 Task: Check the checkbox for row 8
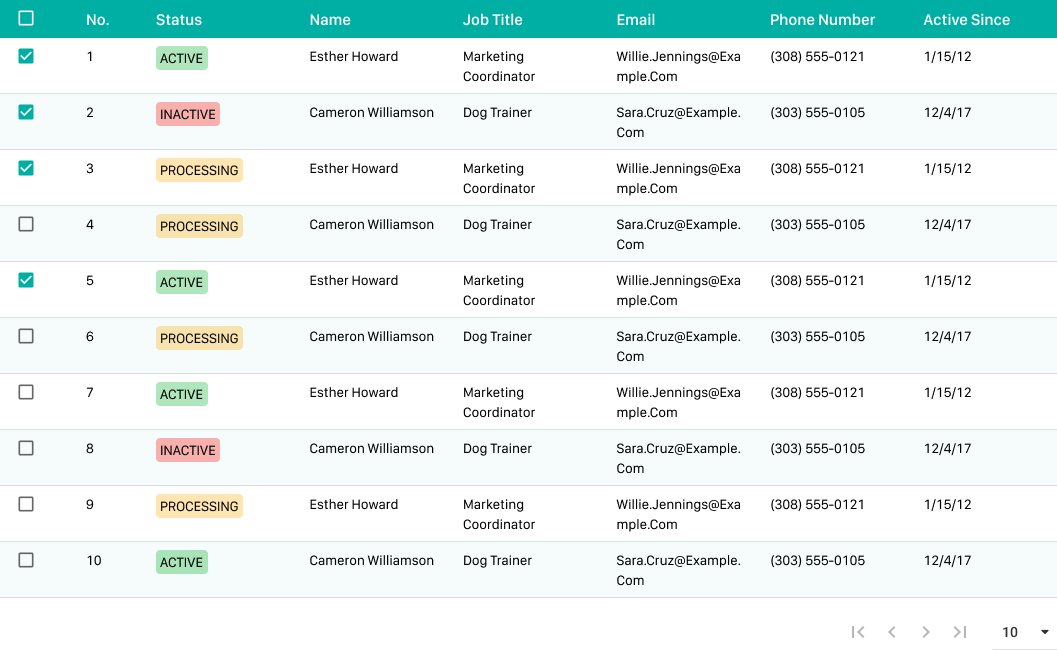[x=26, y=448]
